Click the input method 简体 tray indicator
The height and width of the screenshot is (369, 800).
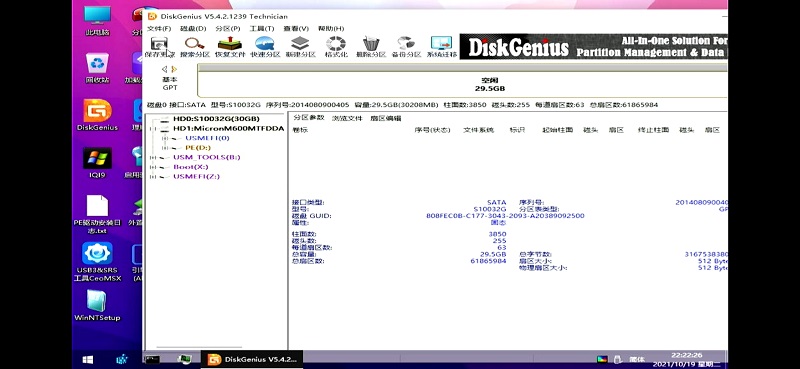[637, 359]
